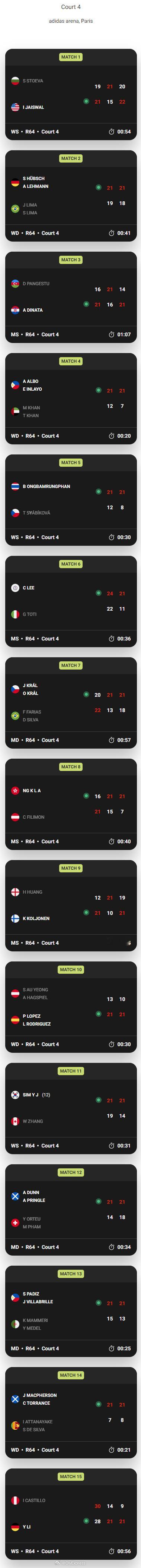Click the MD R64 Court 4 footer of Match 13

tap(35, 1349)
